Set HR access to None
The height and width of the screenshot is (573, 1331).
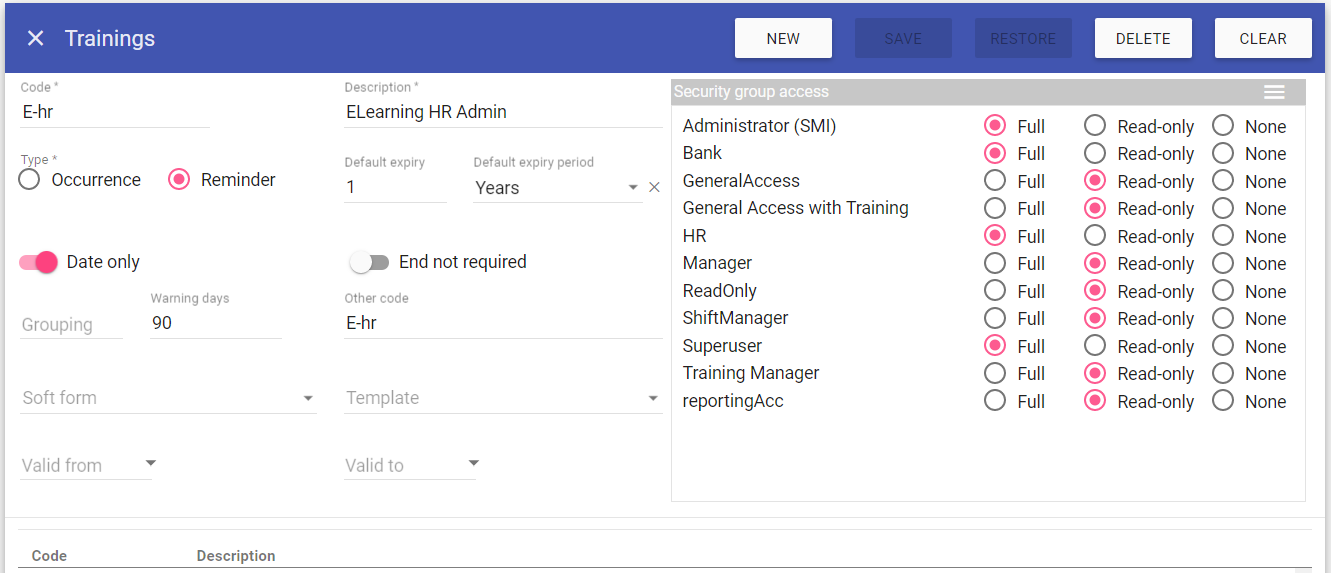point(1223,236)
